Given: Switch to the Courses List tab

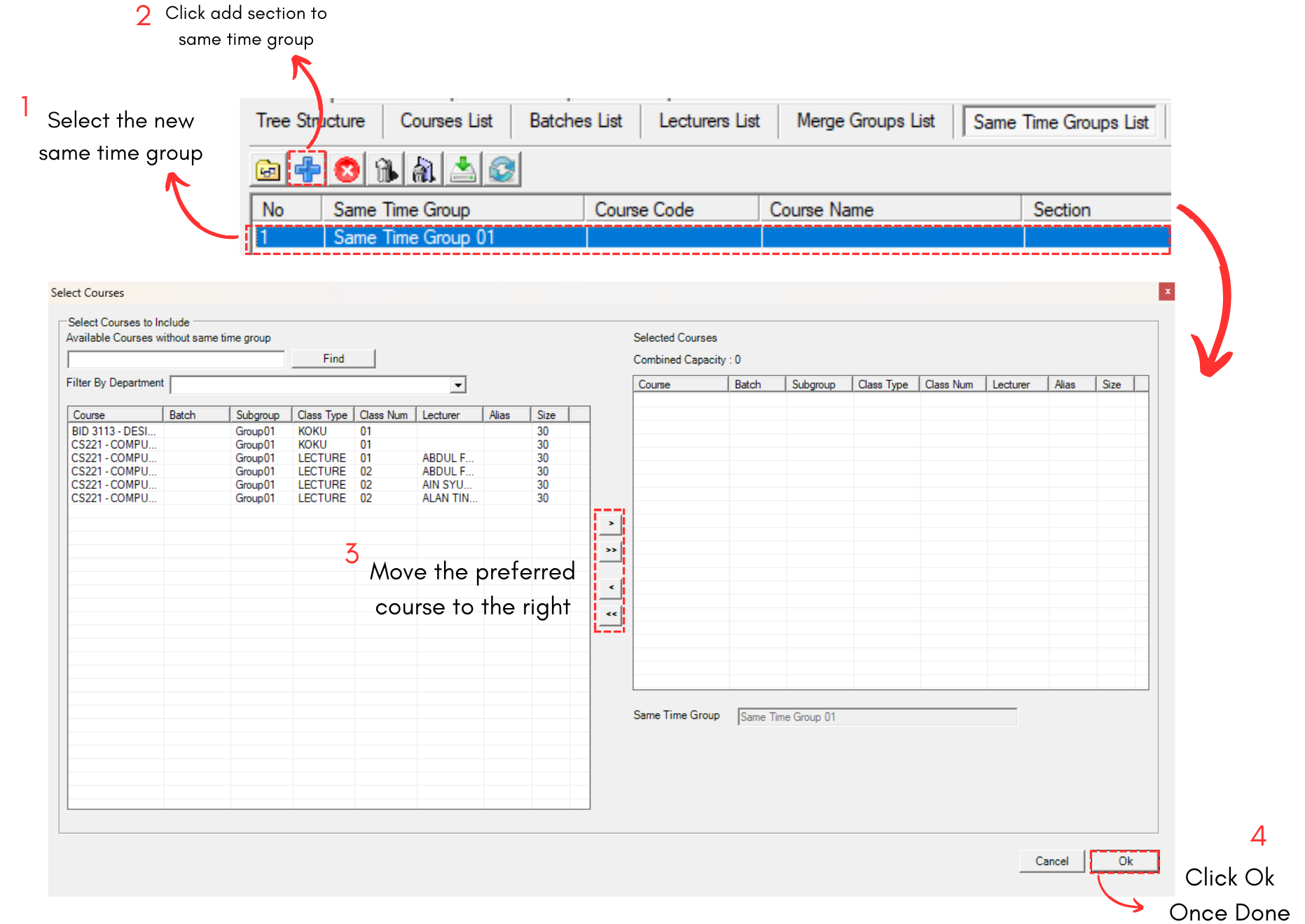Looking at the screenshot, I should pyautogui.click(x=446, y=121).
